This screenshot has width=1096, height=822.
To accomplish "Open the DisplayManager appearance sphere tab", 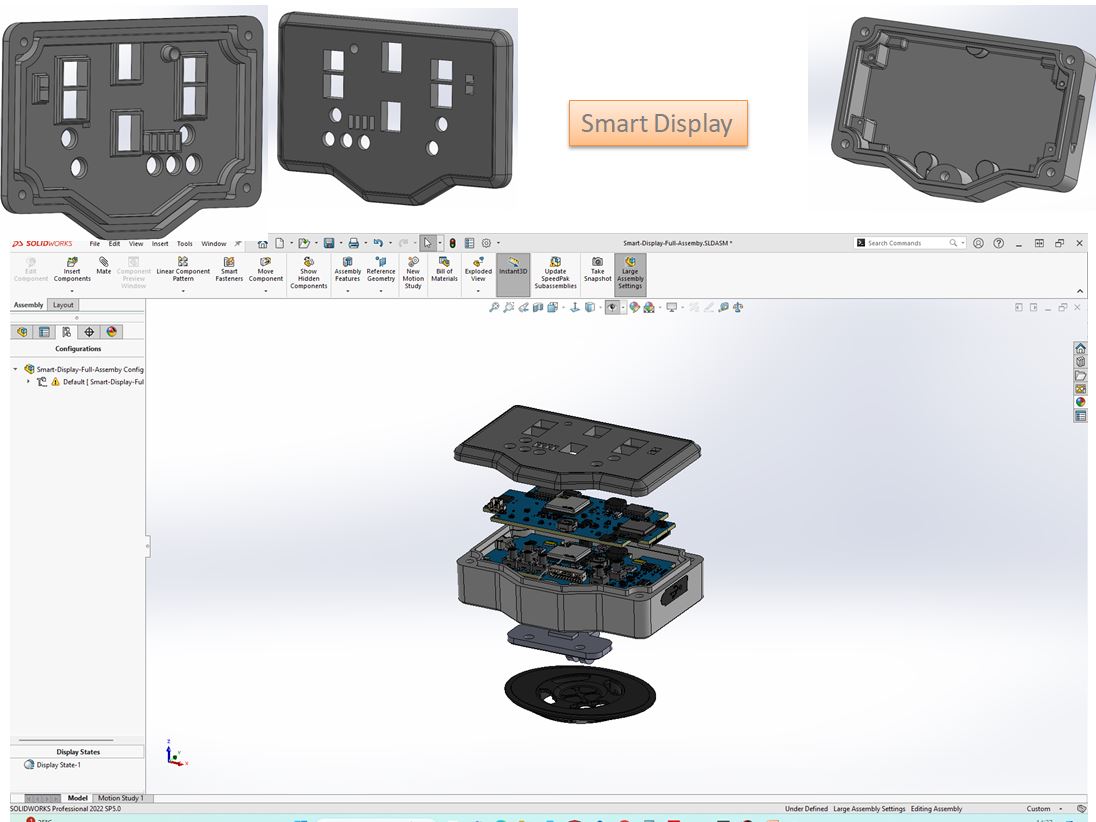I will point(111,332).
